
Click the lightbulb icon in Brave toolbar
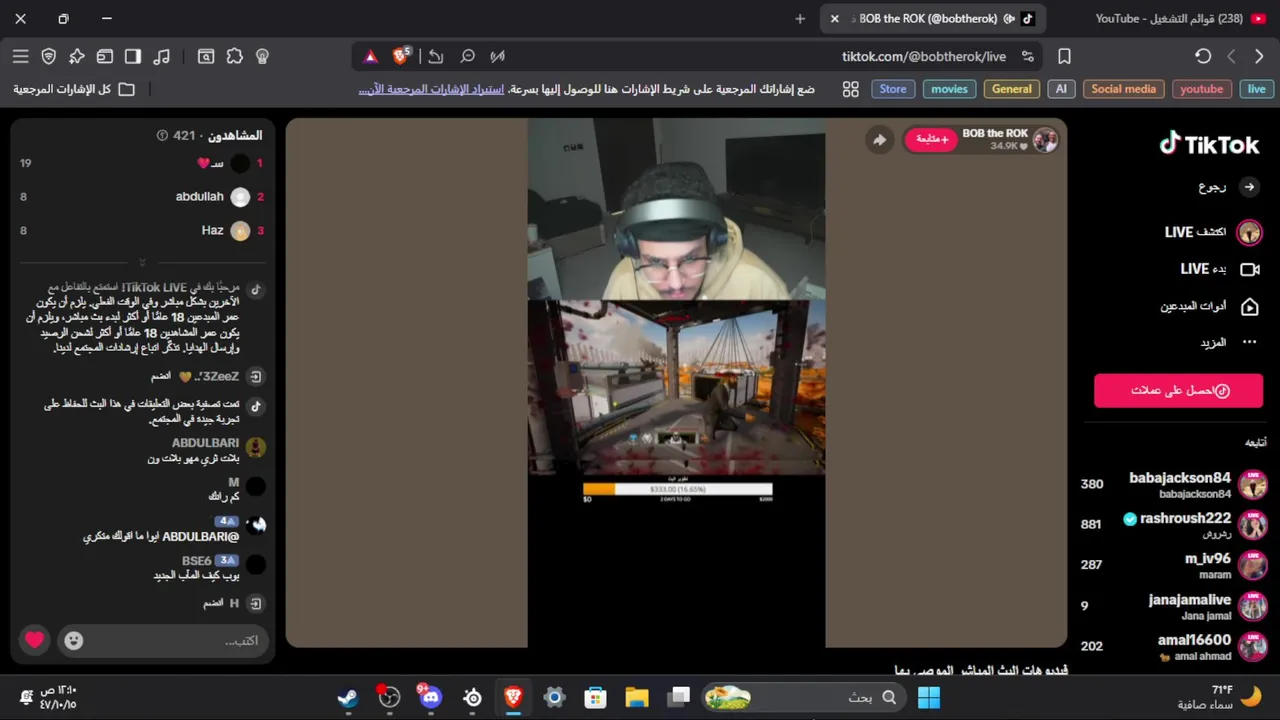coord(263,56)
